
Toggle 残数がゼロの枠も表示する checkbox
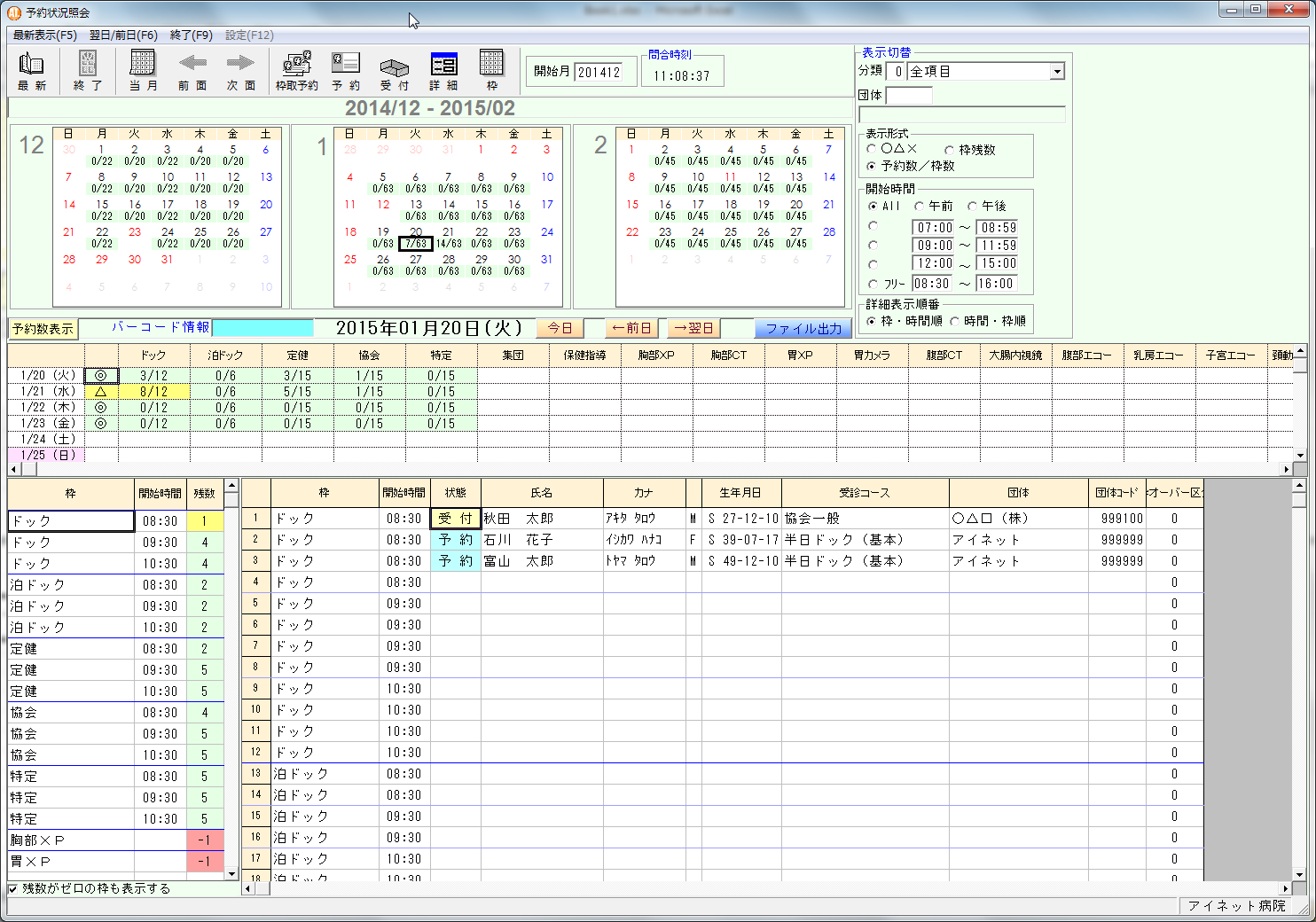[12, 888]
